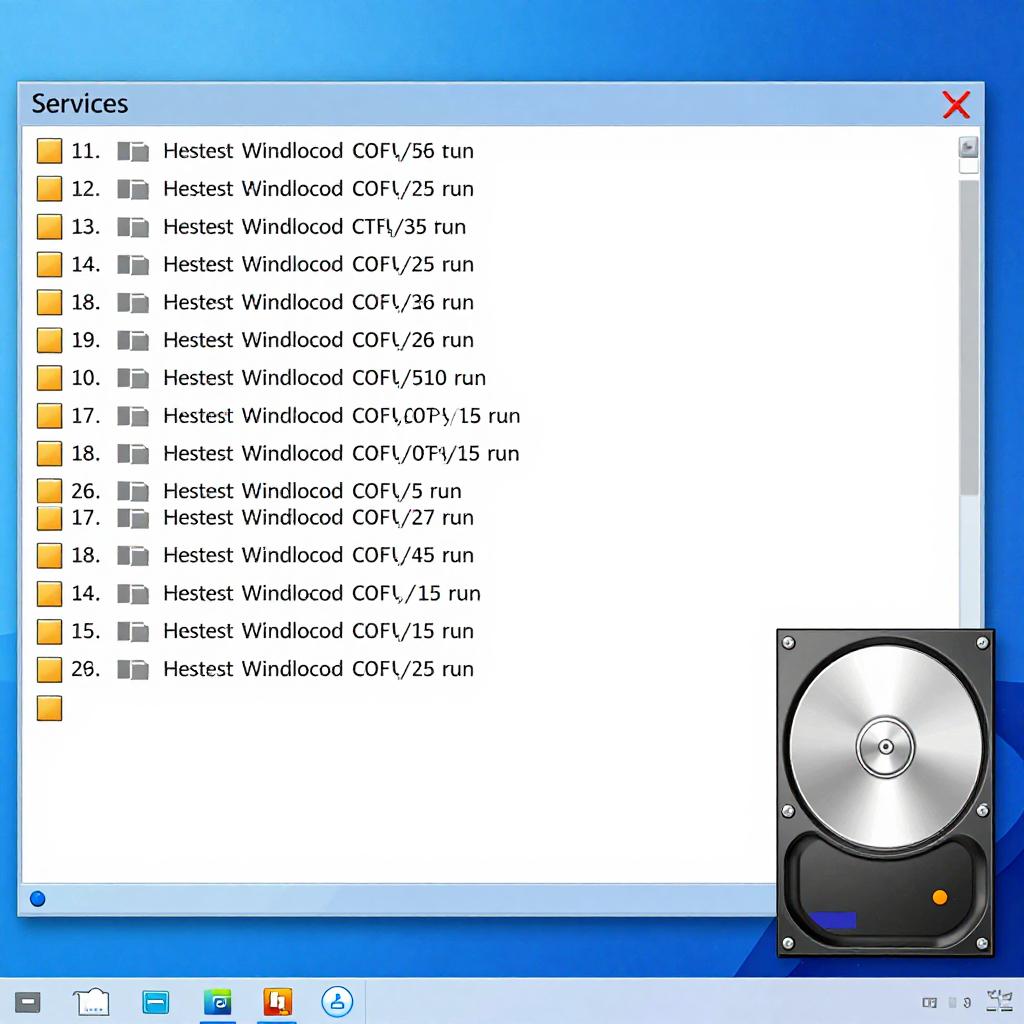Click the orange square beside row 14. COFl/25

click(49, 264)
